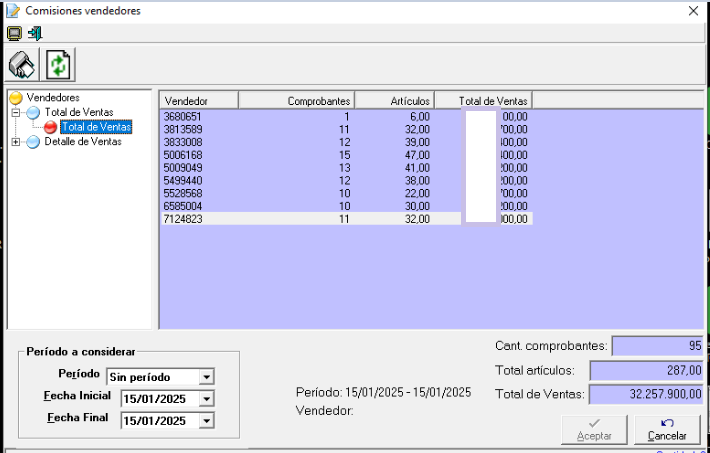The image size is (710, 453).
Task: Expand the Detalle de Ventas branch
Action: coord(16,142)
